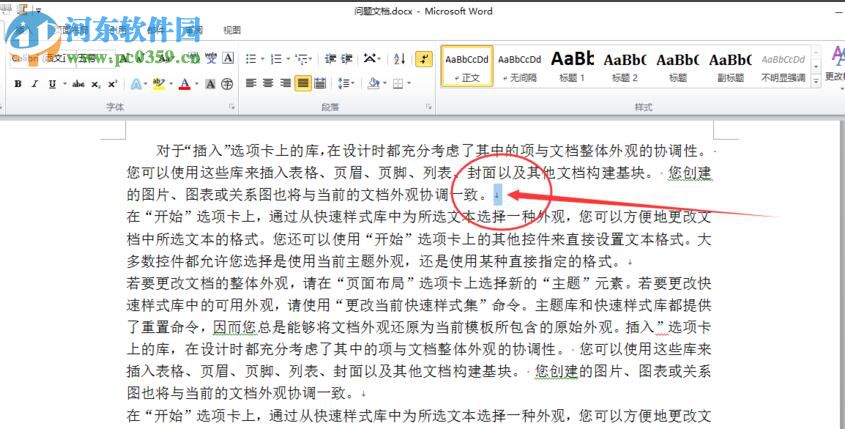Sort the selected text
The image size is (845, 429).
point(399,59)
